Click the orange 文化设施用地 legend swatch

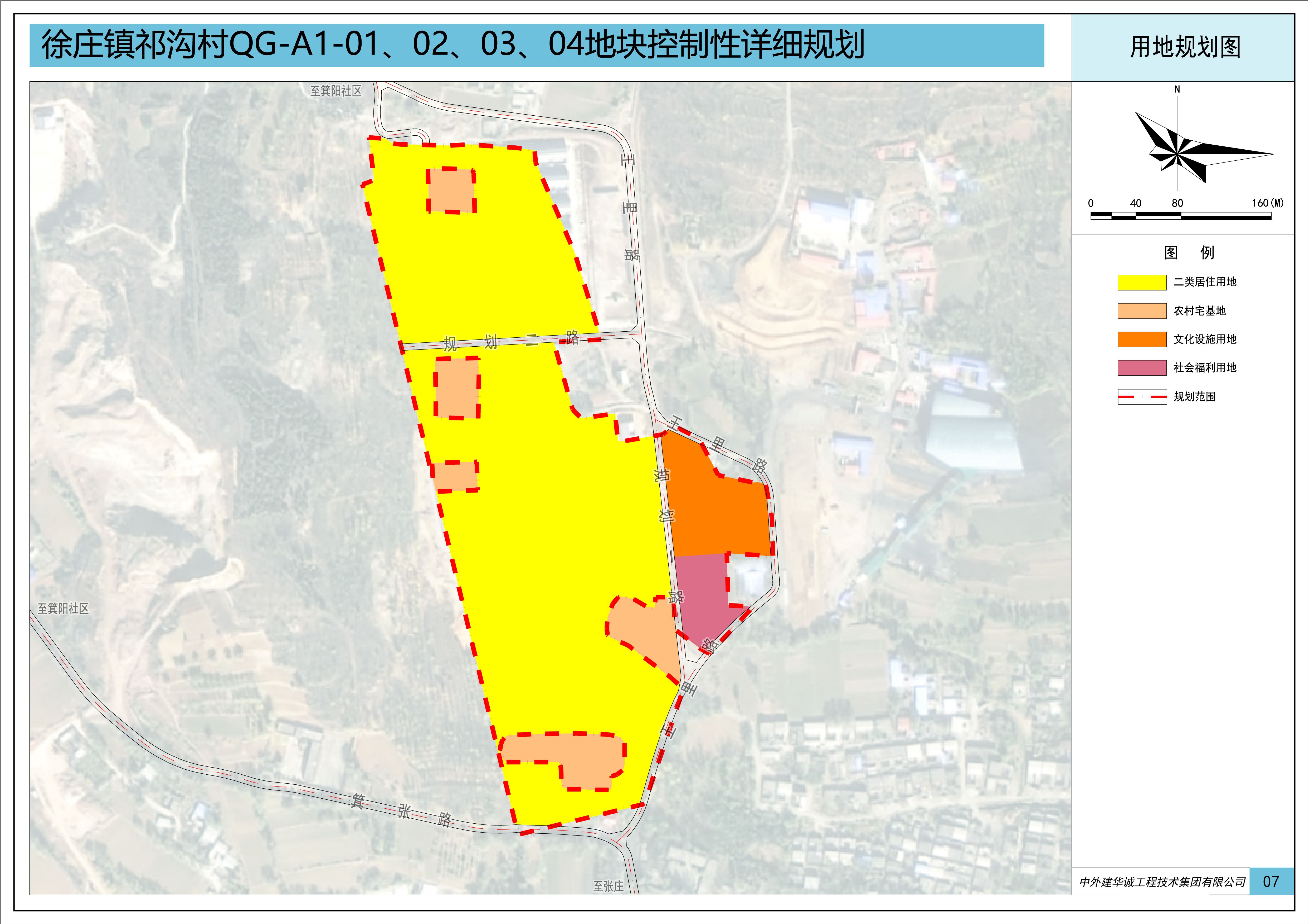point(1141,340)
